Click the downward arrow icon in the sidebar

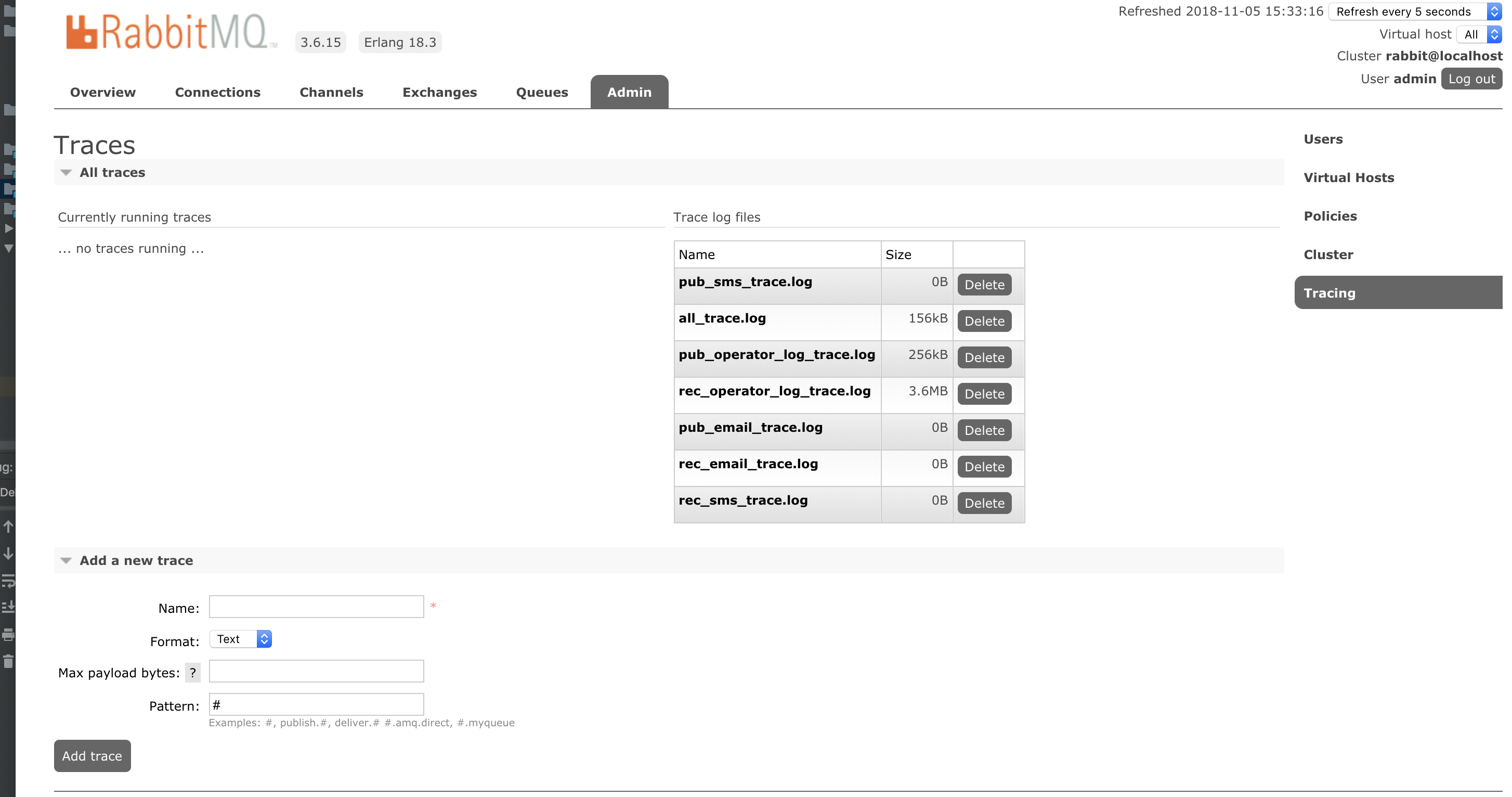[9, 552]
